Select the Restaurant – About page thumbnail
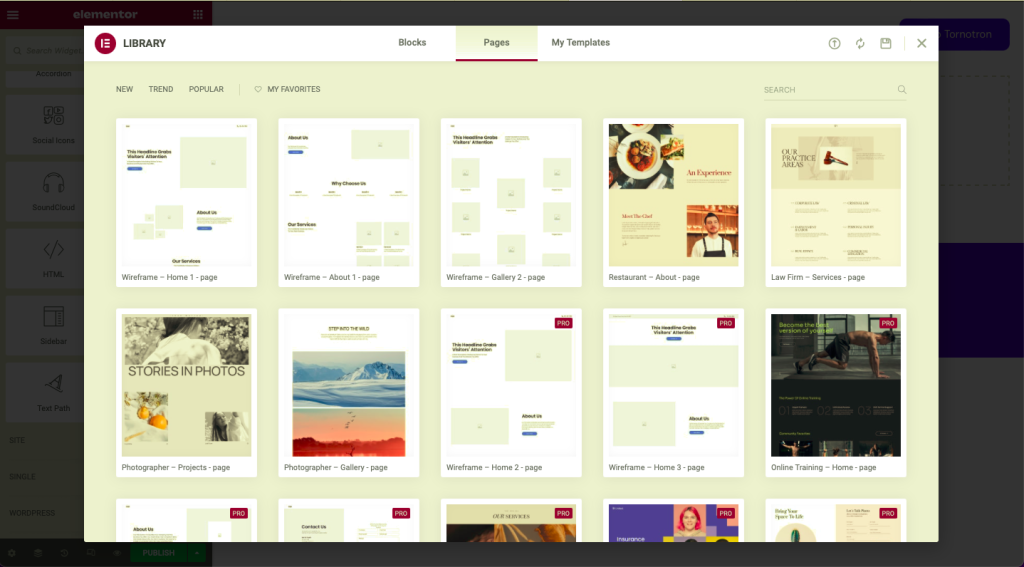The width and height of the screenshot is (1024, 567). click(x=673, y=195)
